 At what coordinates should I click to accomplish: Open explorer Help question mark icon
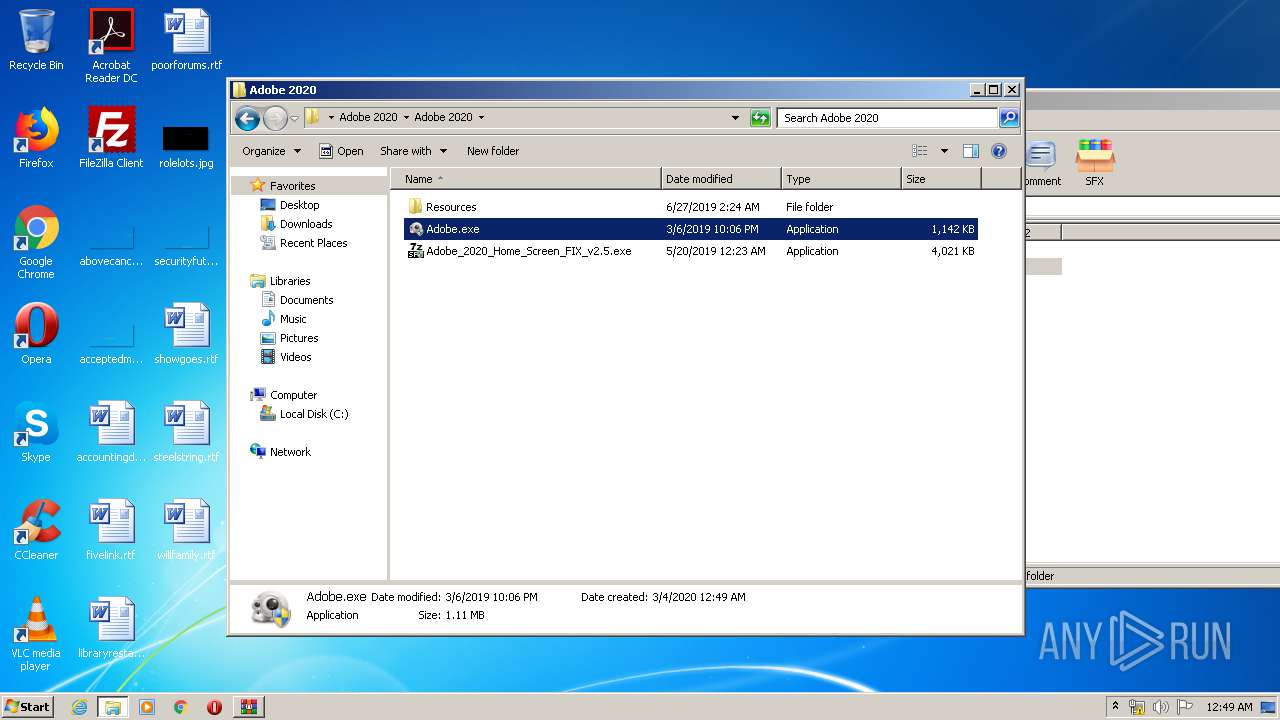(x=998, y=151)
